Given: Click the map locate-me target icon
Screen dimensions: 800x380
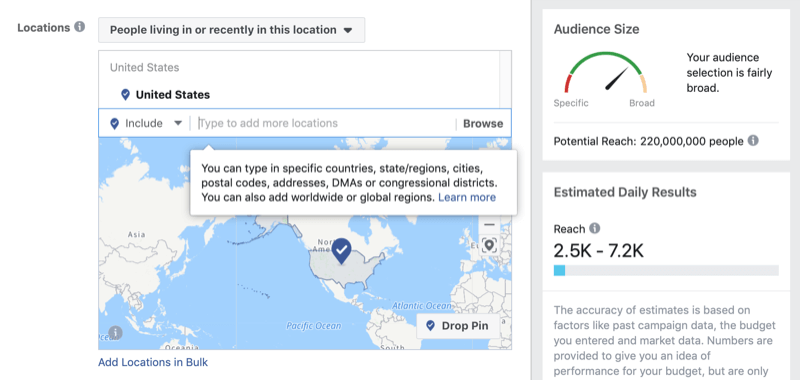Looking at the screenshot, I should point(489,246).
